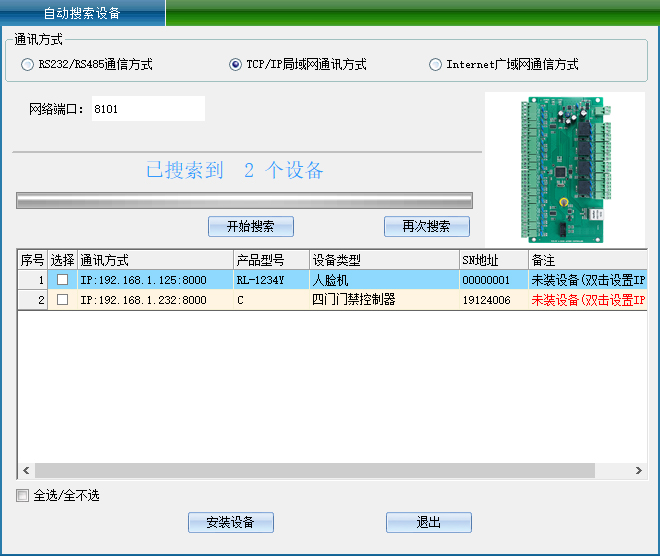Click the 未装设备 remark in row 1

pyautogui.click(x=588, y=280)
